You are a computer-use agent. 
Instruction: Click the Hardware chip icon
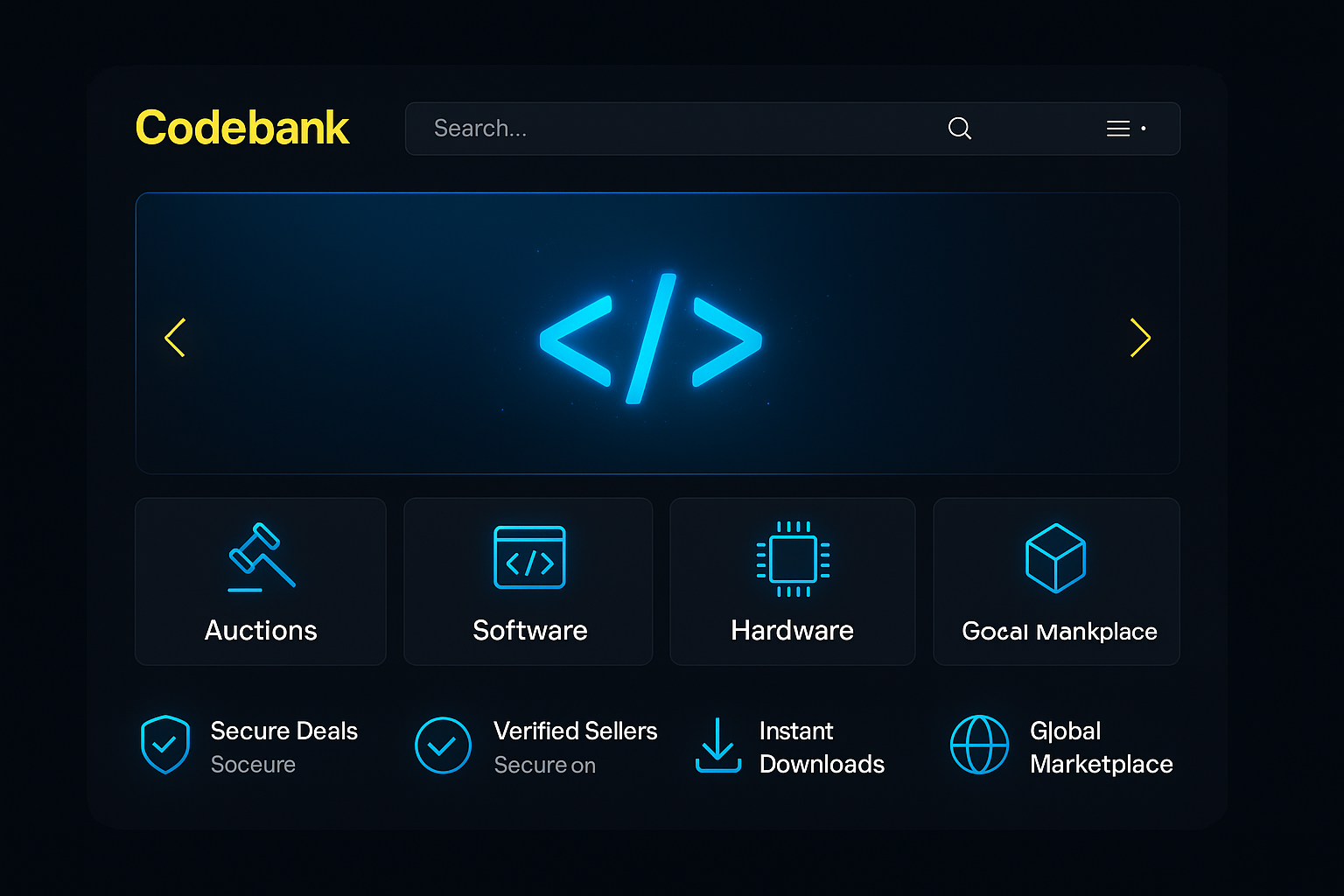tap(793, 559)
